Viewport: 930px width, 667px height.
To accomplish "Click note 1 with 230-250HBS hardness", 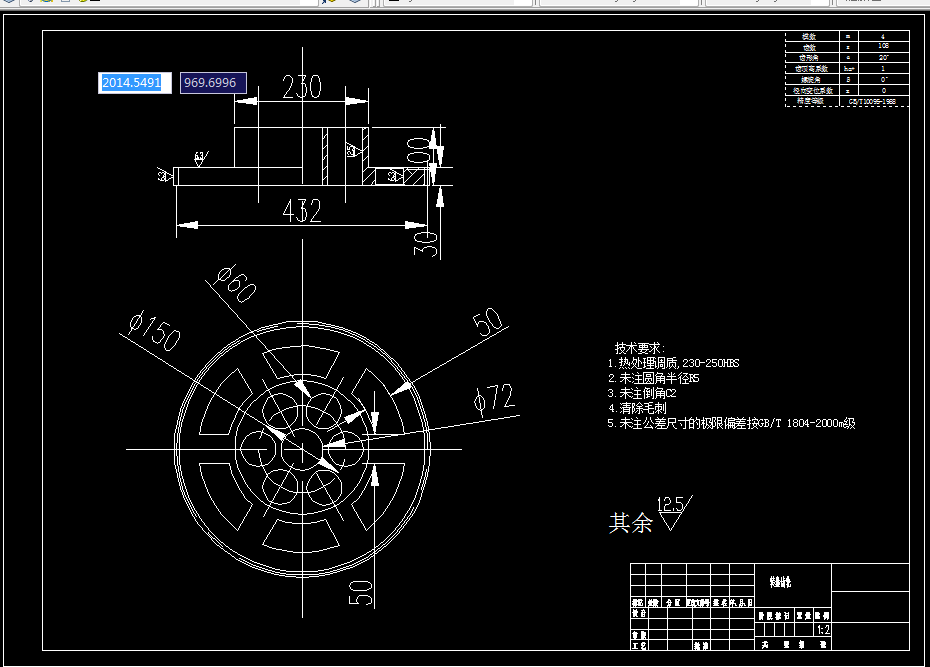I will 673,363.
